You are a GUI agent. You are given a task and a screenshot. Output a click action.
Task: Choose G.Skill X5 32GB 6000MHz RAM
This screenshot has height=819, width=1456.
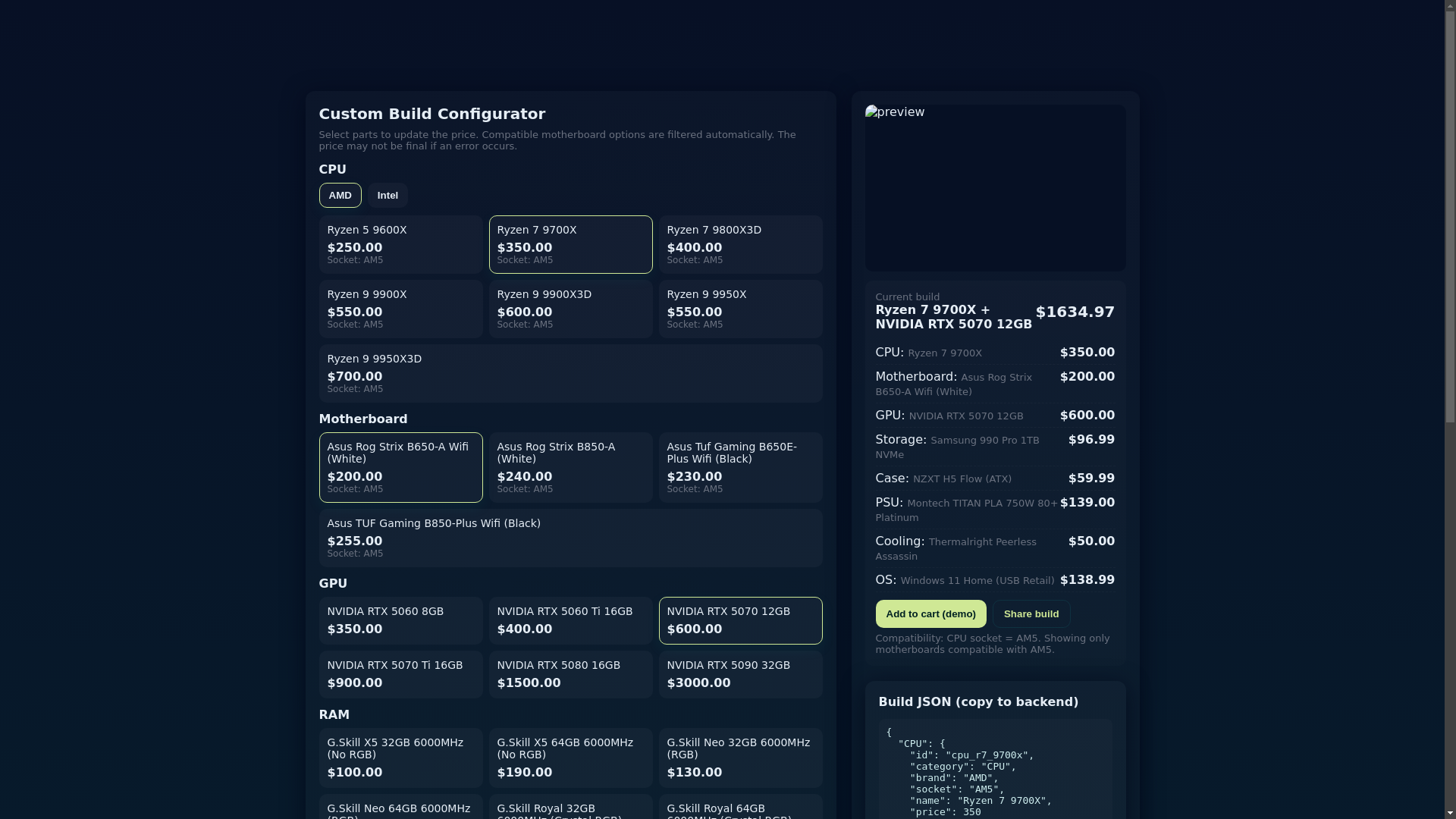[400, 758]
